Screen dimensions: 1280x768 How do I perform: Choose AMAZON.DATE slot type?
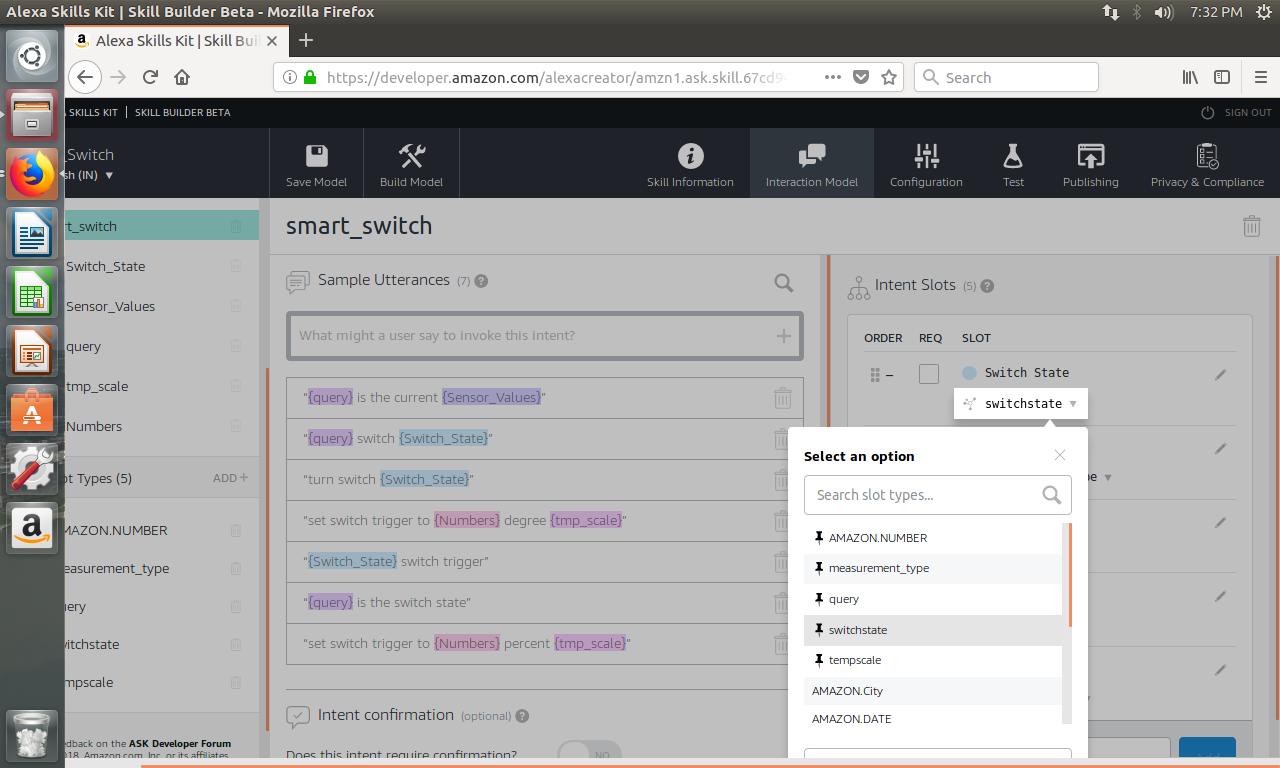click(x=933, y=719)
